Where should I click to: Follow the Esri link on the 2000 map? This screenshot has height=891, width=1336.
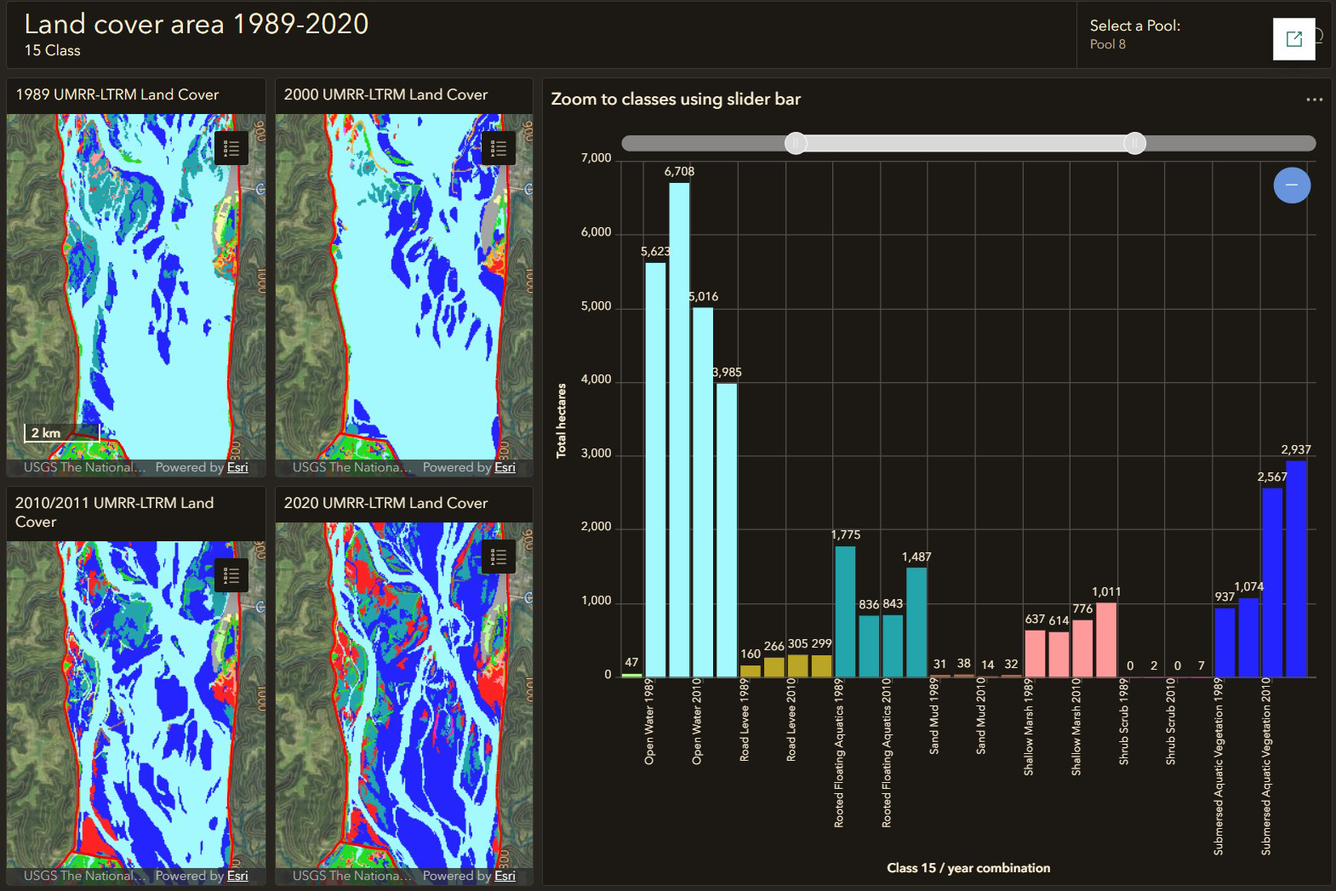505,467
